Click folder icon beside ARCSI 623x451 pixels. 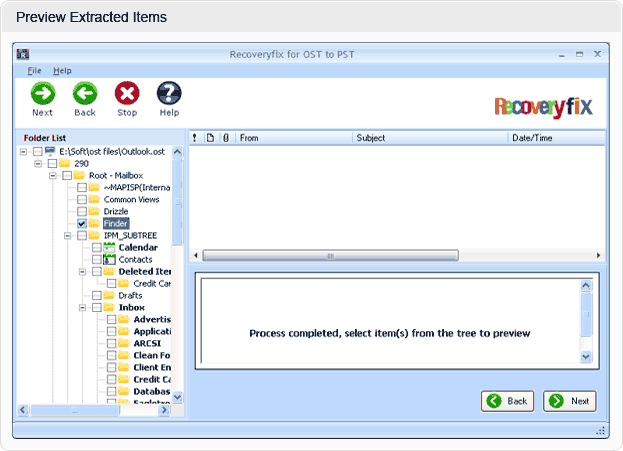(124, 343)
